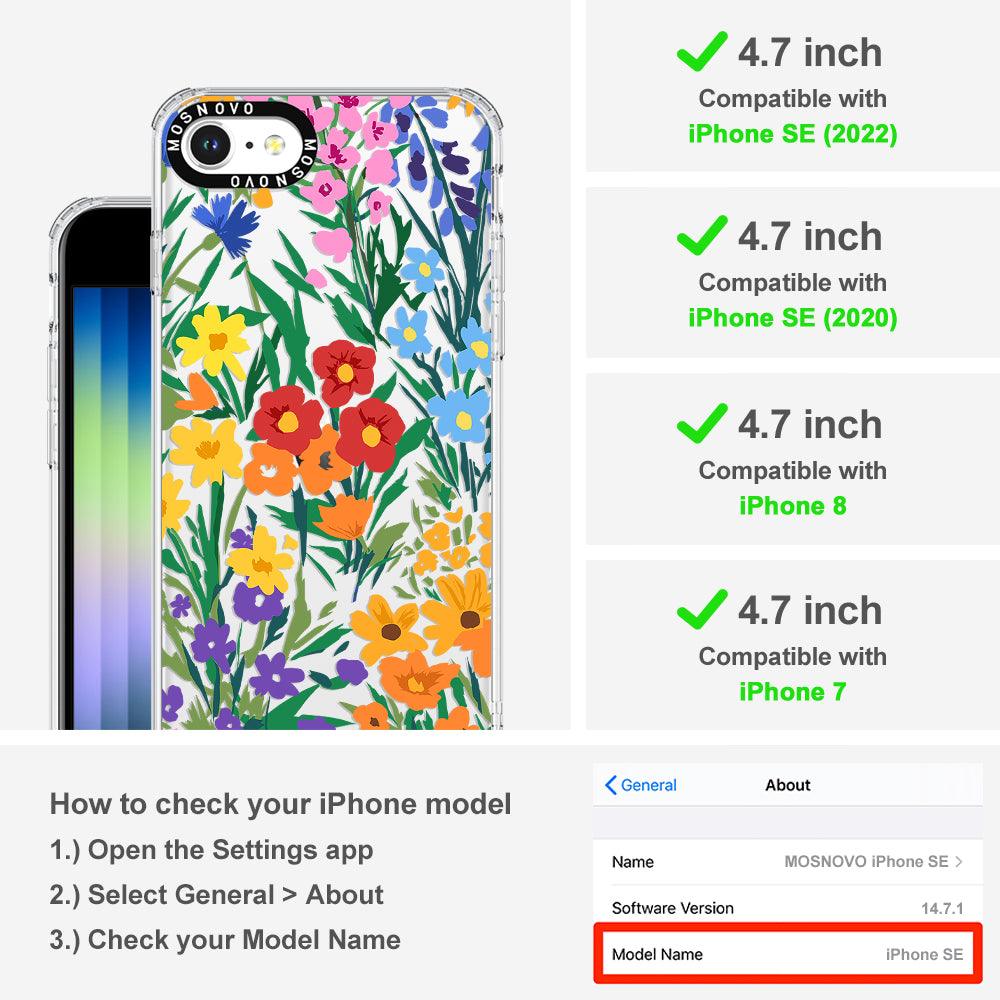1000x1000 pixels.
Task: Click the iPhone 8 compatibility label
Action: [793, 506]
